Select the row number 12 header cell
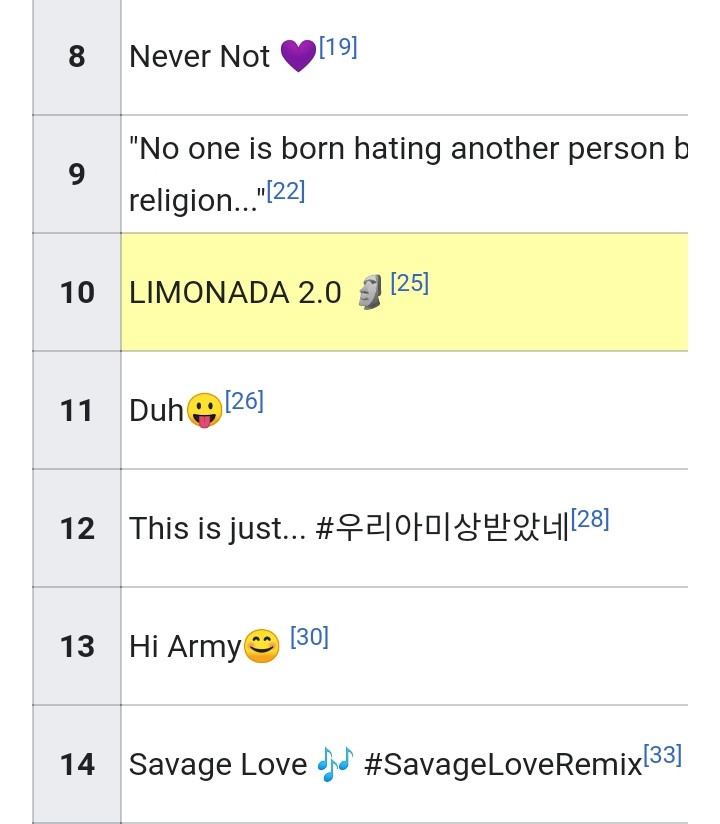This screenshot has height=824, width=720. point(77,528)
